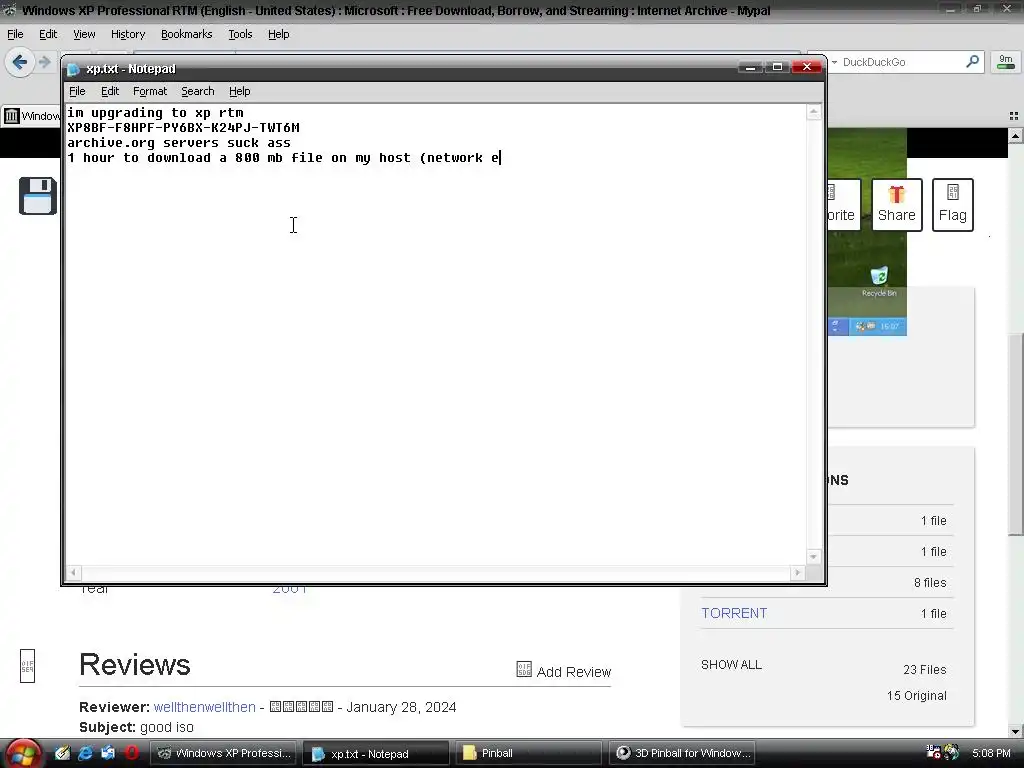Click the partially hidden Favorite button
The width and height of the screenshot is (1024, 768).
(843, 204)
